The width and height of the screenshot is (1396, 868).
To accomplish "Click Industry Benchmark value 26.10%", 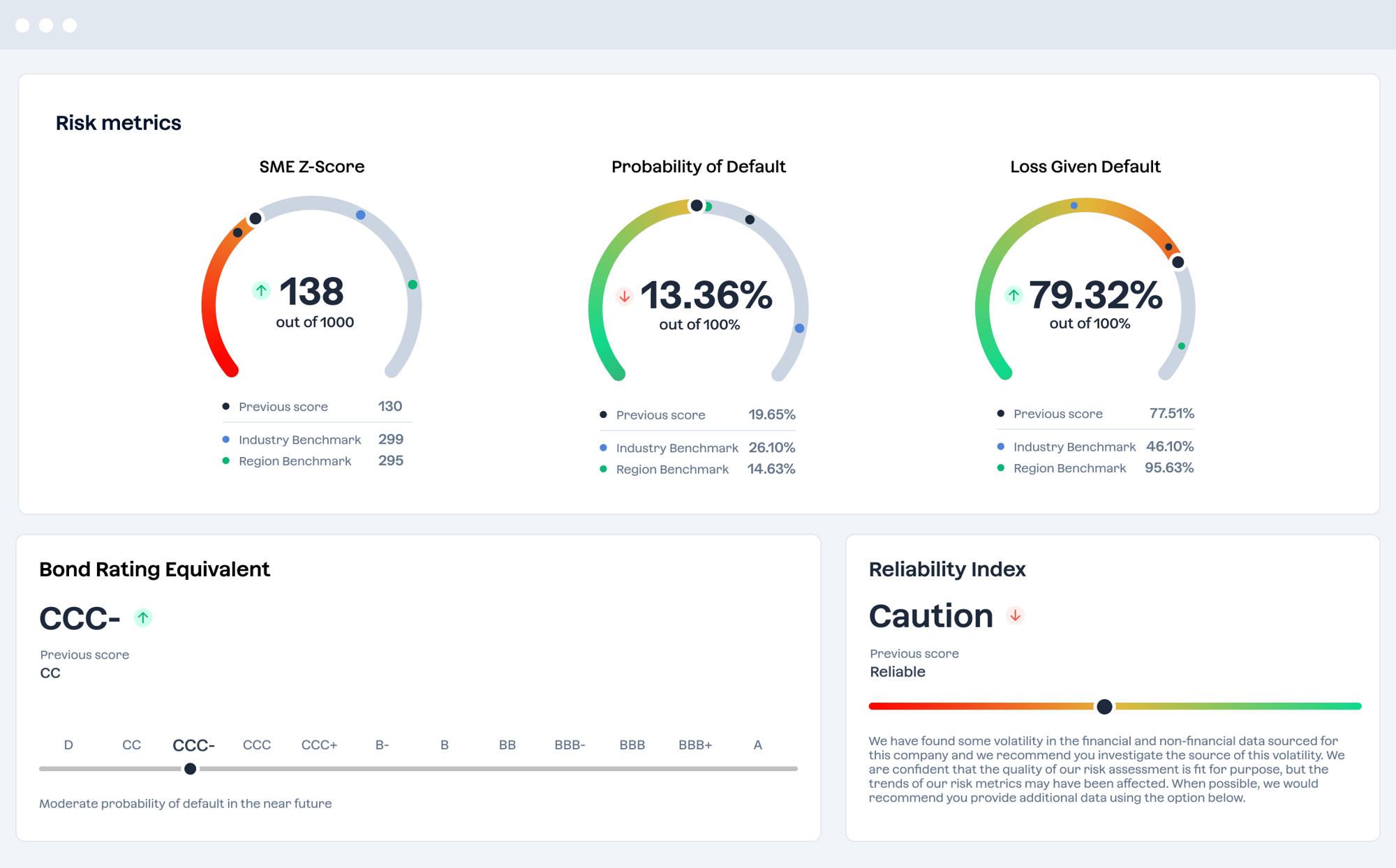I will pos(772,447).
